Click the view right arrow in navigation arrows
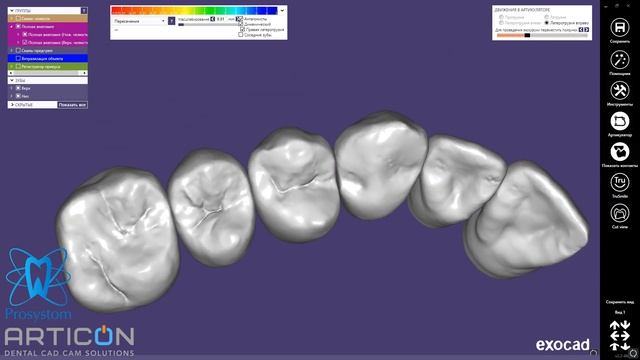 [625, 336]
